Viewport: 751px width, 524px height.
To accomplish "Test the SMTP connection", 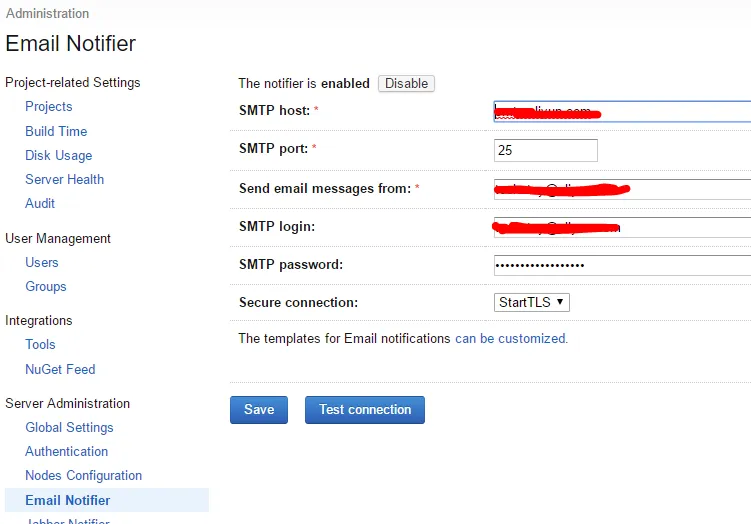I will [x=365, y=410].
